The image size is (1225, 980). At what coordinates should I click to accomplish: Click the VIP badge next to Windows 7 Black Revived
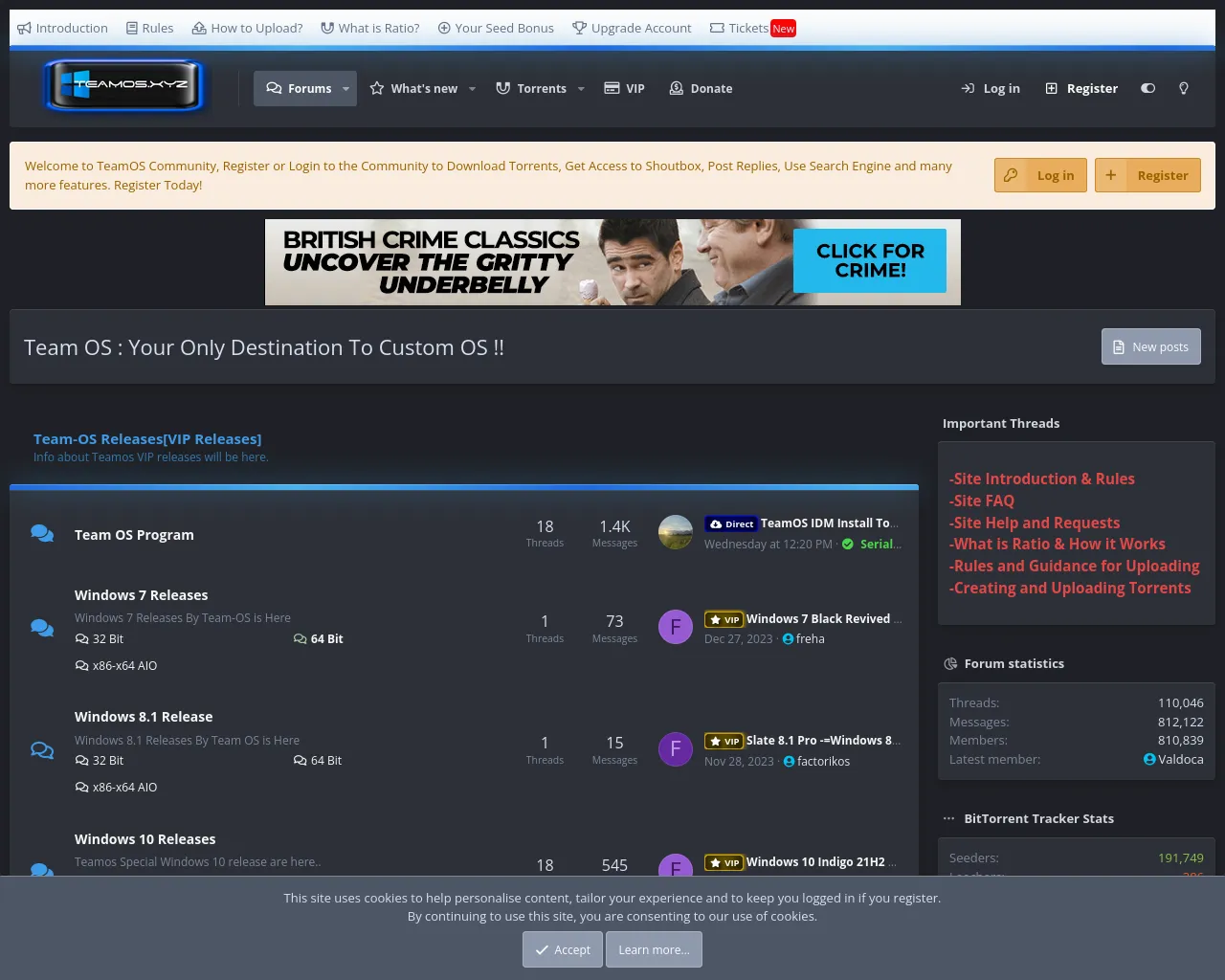(x=724, y=619)
